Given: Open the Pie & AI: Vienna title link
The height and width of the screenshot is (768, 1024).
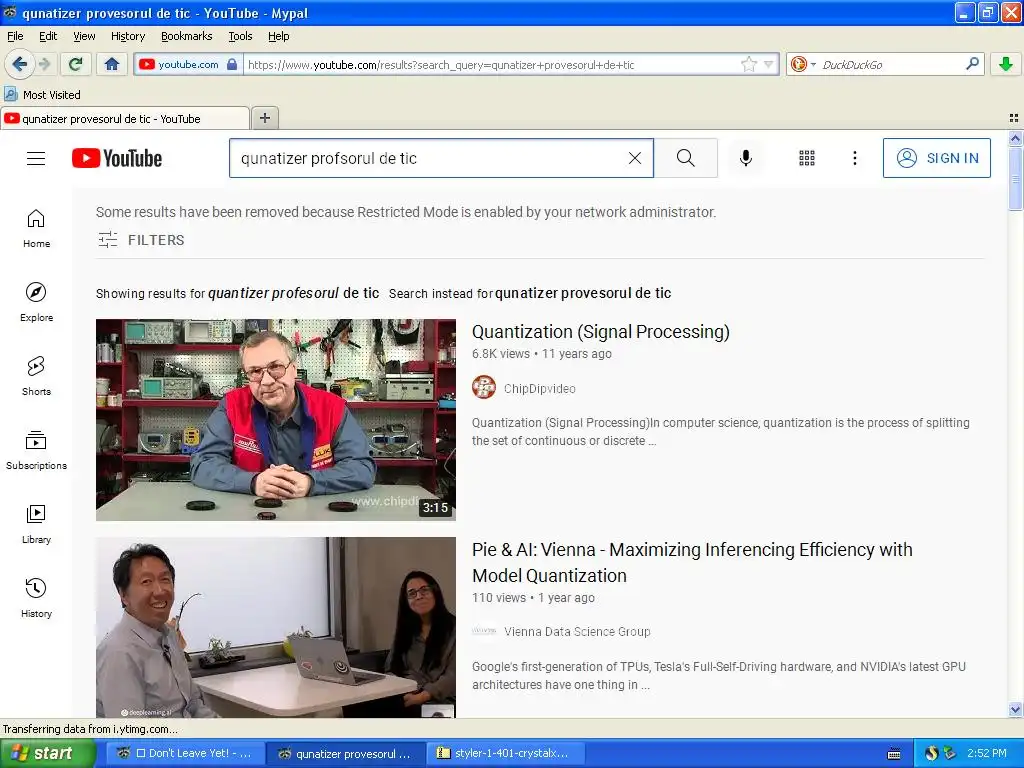Looking at the screenshot, I should (x=692, y=562).
